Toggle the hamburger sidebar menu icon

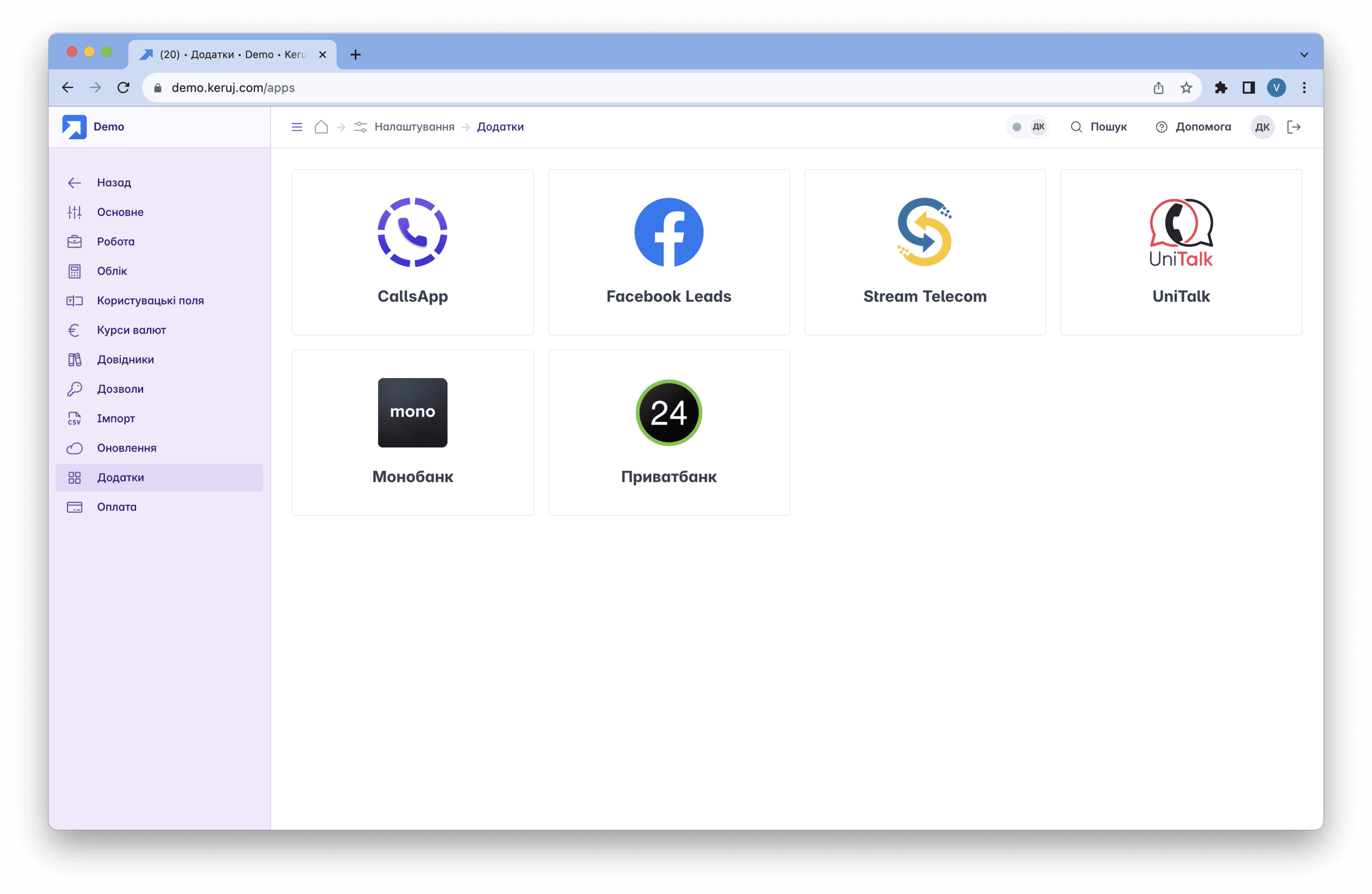point(297,127)
